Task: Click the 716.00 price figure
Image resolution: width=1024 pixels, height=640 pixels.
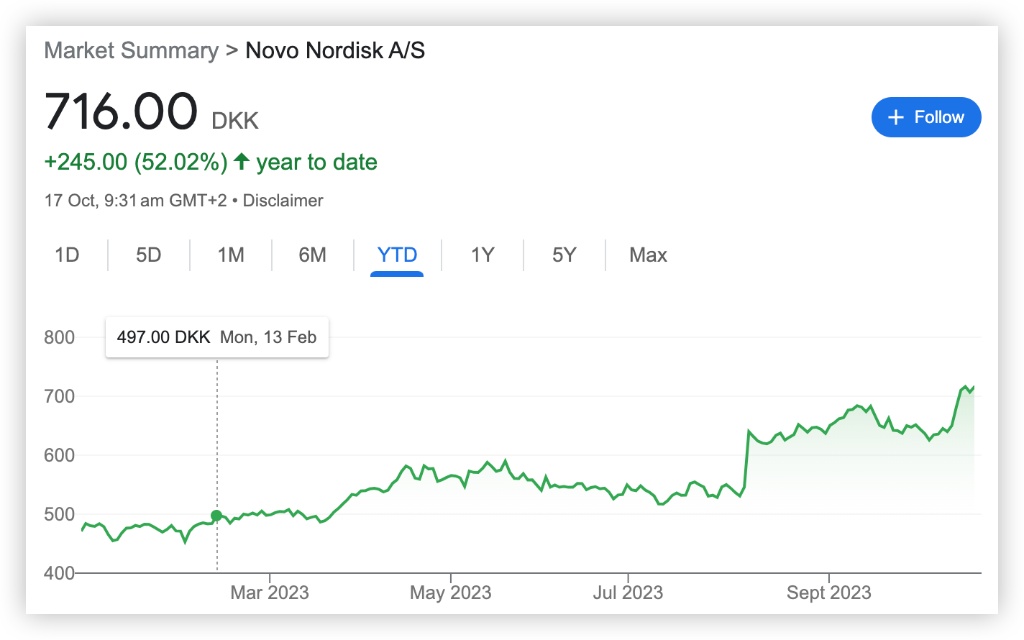Action: [x=121, y=111]
